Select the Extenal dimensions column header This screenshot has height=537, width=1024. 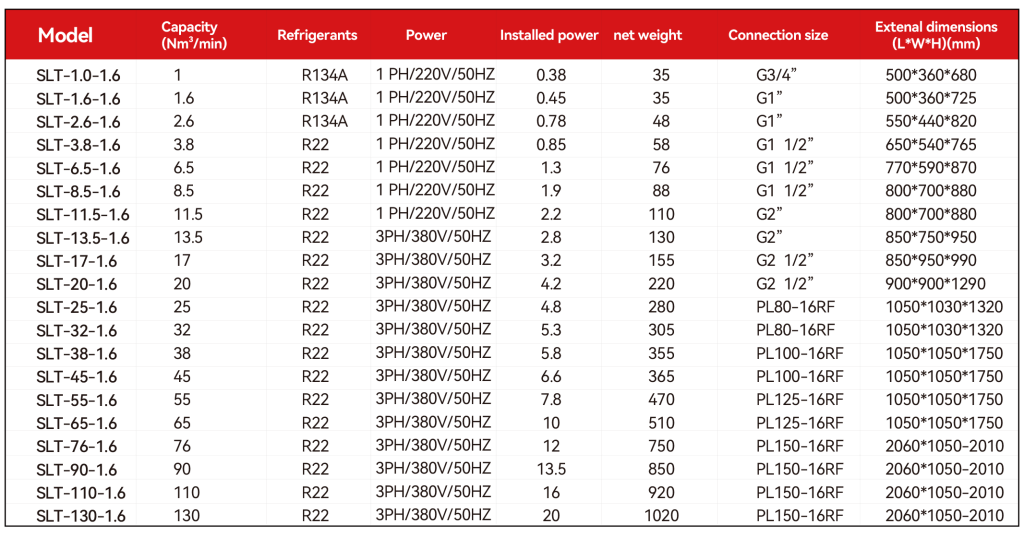936,35
